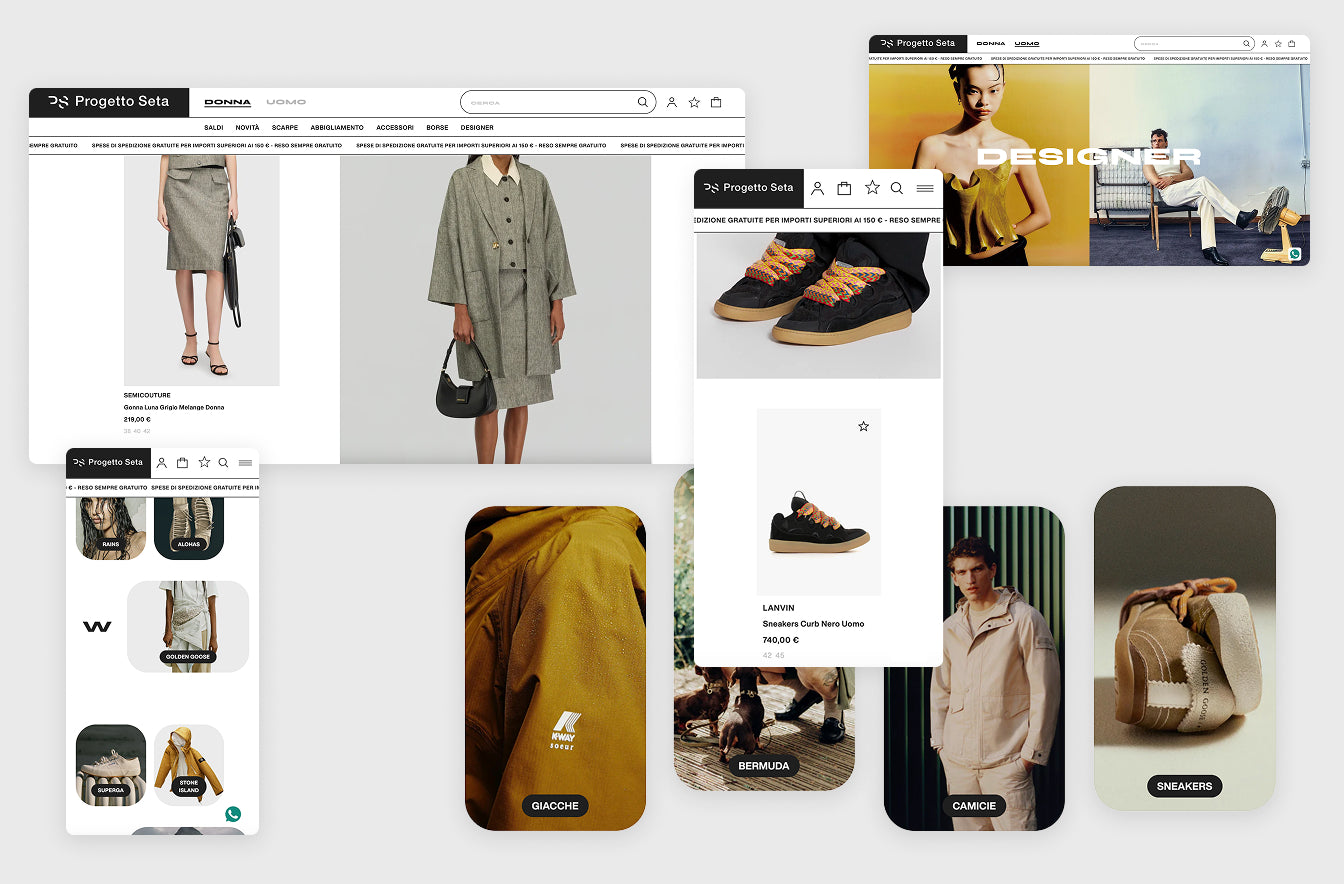Open SCARPE menu item
1344x884 pixels.
click(285, 128)
